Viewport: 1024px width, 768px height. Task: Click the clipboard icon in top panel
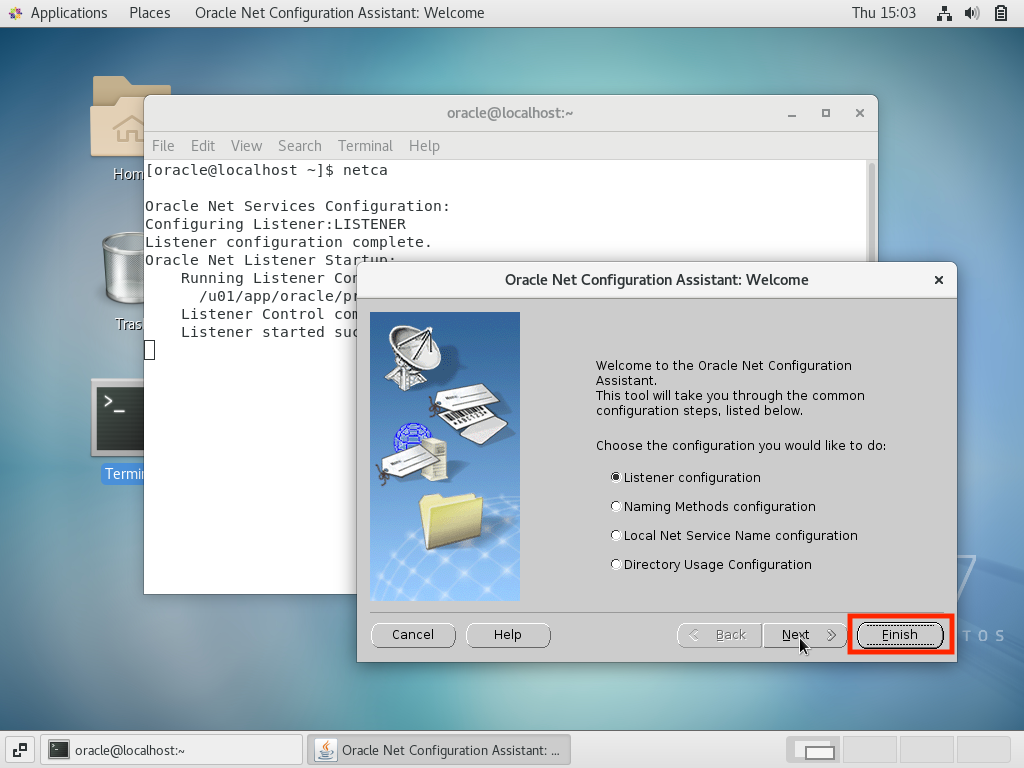(x=1000, y=13)
